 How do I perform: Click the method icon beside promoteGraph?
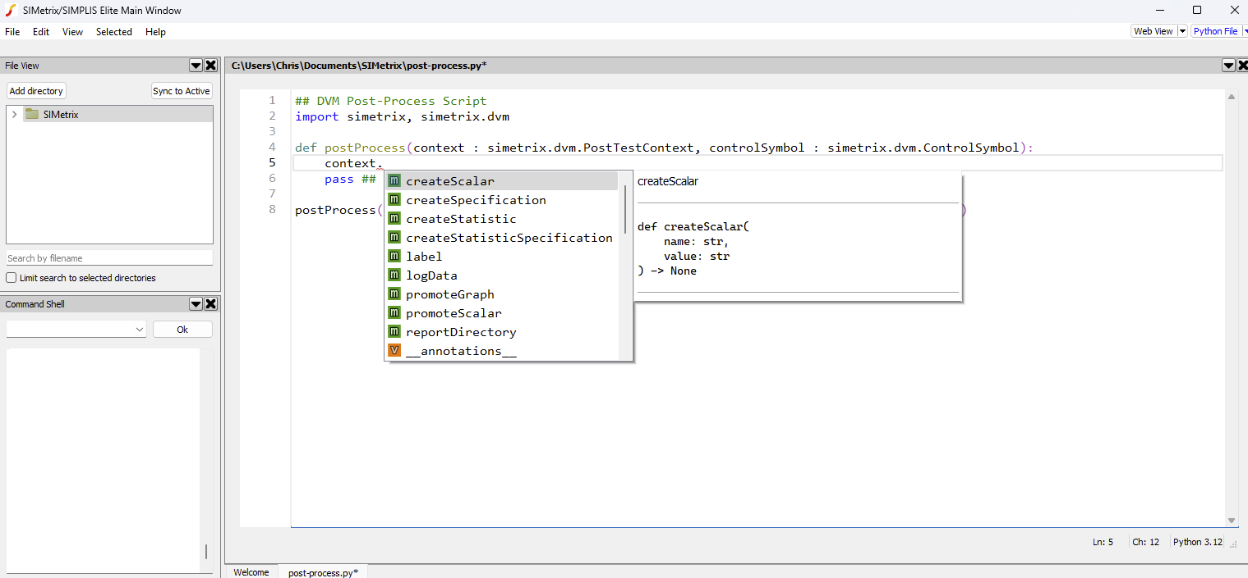(394, 294)
